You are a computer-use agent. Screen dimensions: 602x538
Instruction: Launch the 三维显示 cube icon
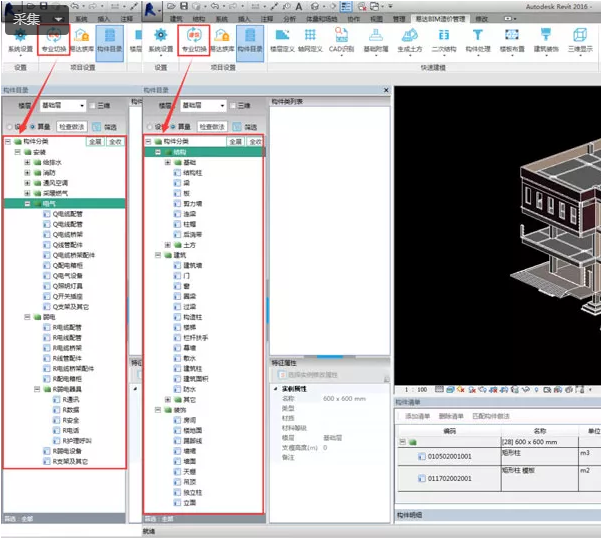tap(580, 40)
